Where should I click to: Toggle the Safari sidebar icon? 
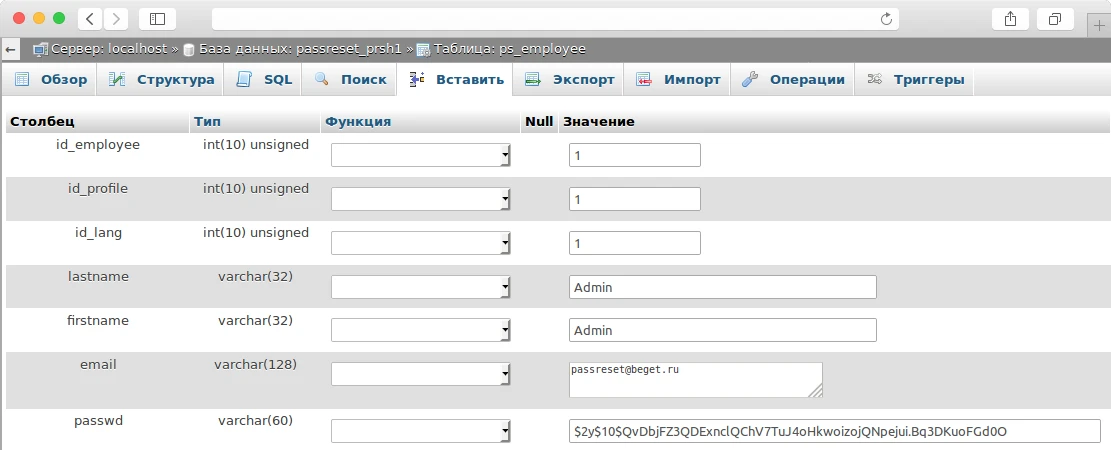(157, 18)
